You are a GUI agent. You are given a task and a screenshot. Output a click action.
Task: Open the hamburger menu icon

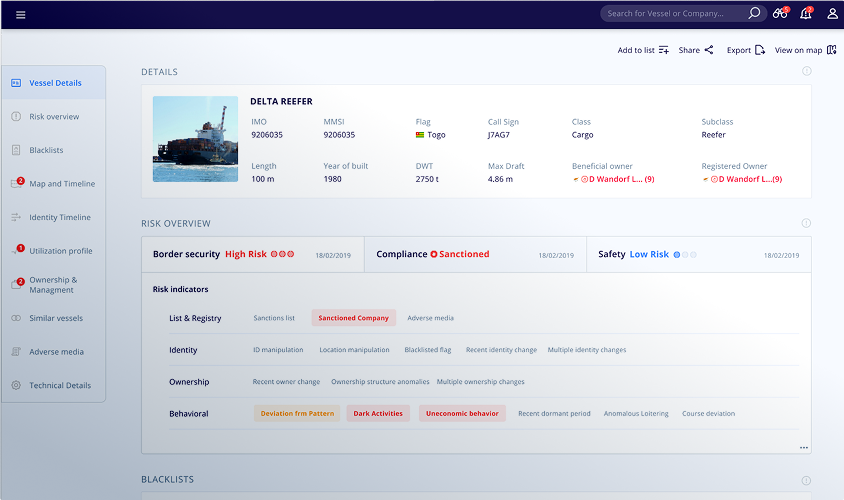pos(20,15)
